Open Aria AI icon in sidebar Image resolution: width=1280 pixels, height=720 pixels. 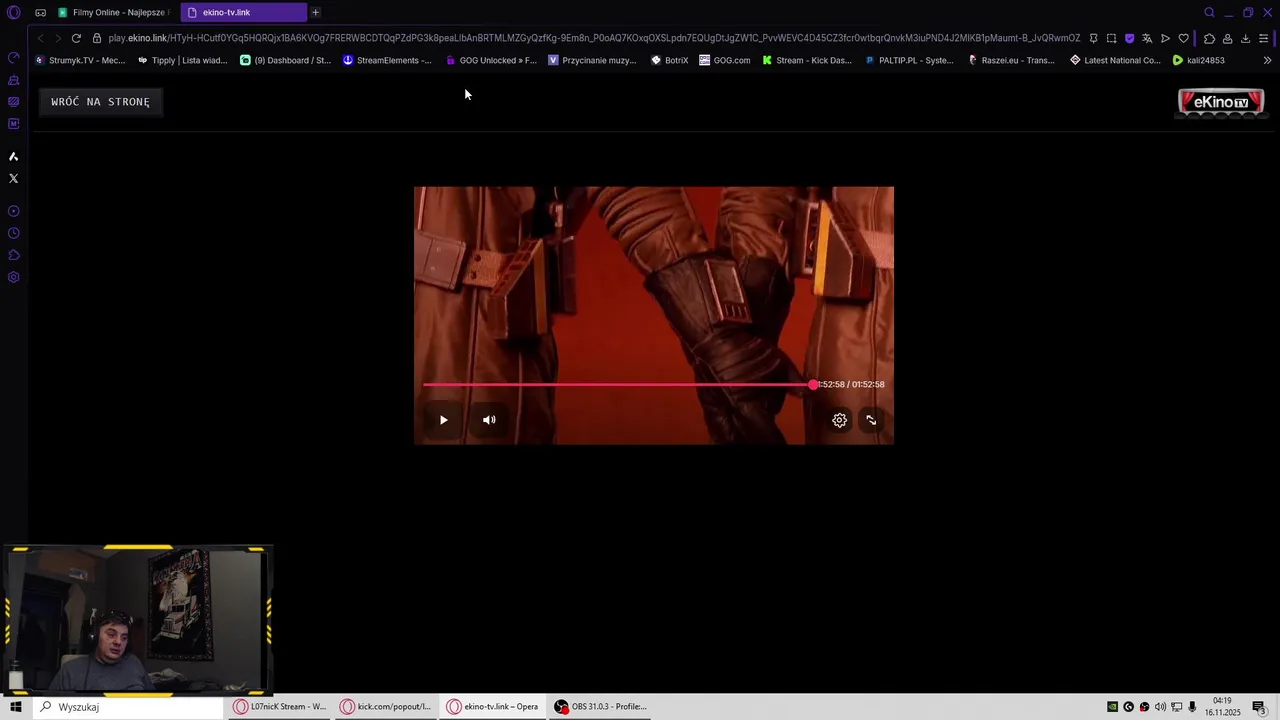(14, 157)
